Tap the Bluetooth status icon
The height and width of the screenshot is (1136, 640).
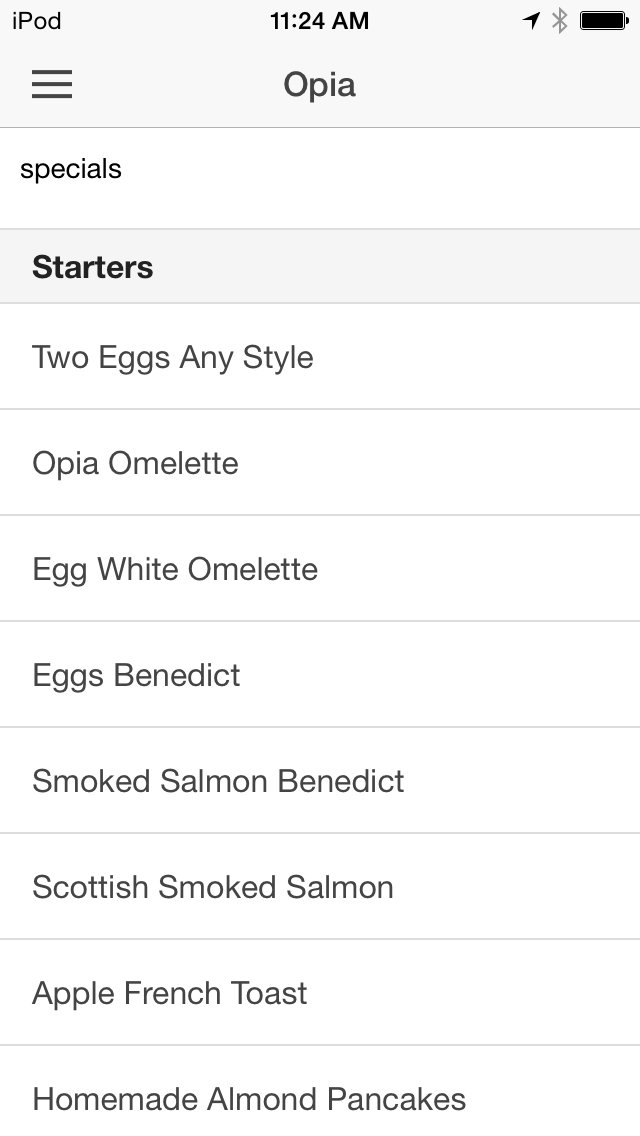(x=560, y=20)
